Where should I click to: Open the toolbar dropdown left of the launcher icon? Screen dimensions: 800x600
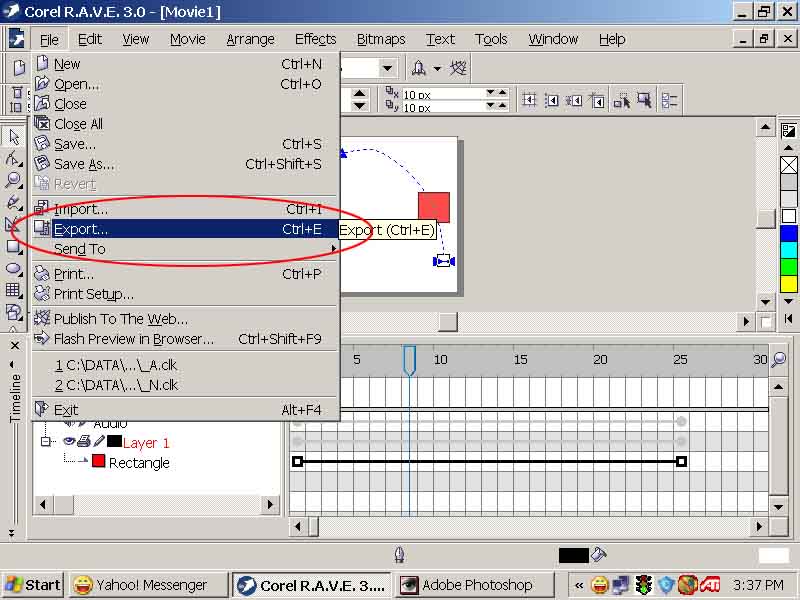pyautogui.click(x=387, y=68)
